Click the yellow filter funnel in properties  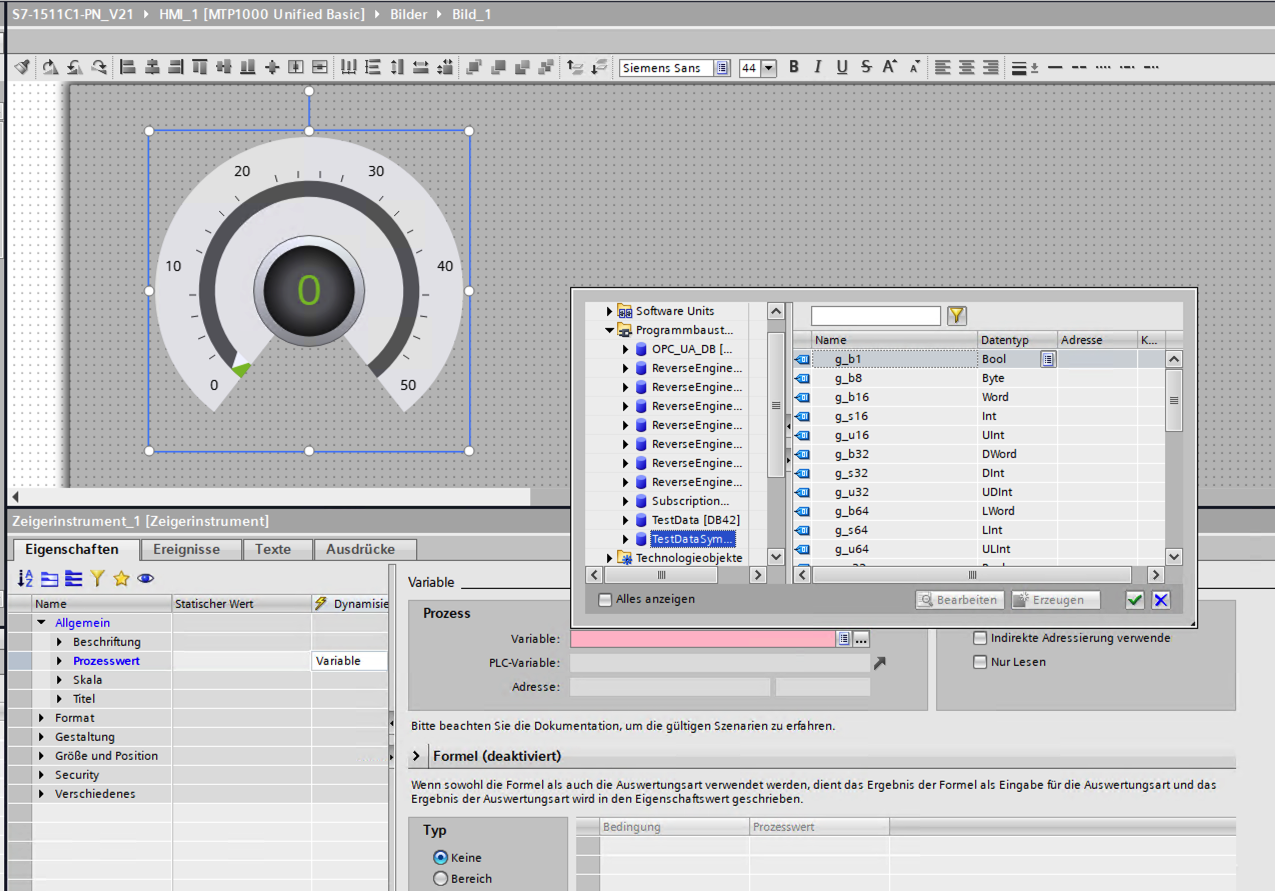(x=97, y=578)
